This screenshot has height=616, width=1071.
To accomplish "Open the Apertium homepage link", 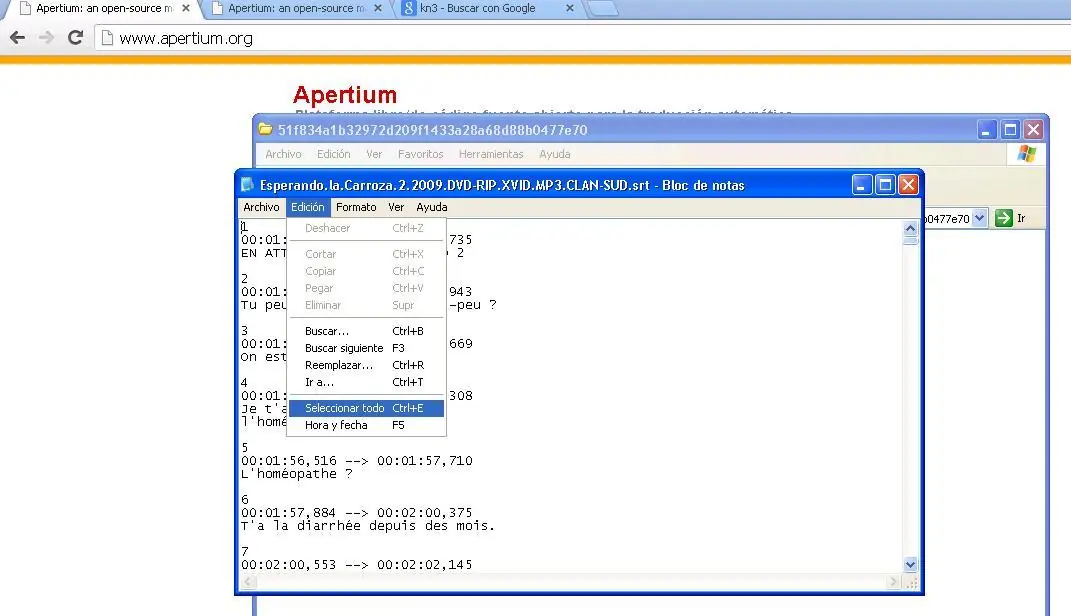I will click(345, 94).
